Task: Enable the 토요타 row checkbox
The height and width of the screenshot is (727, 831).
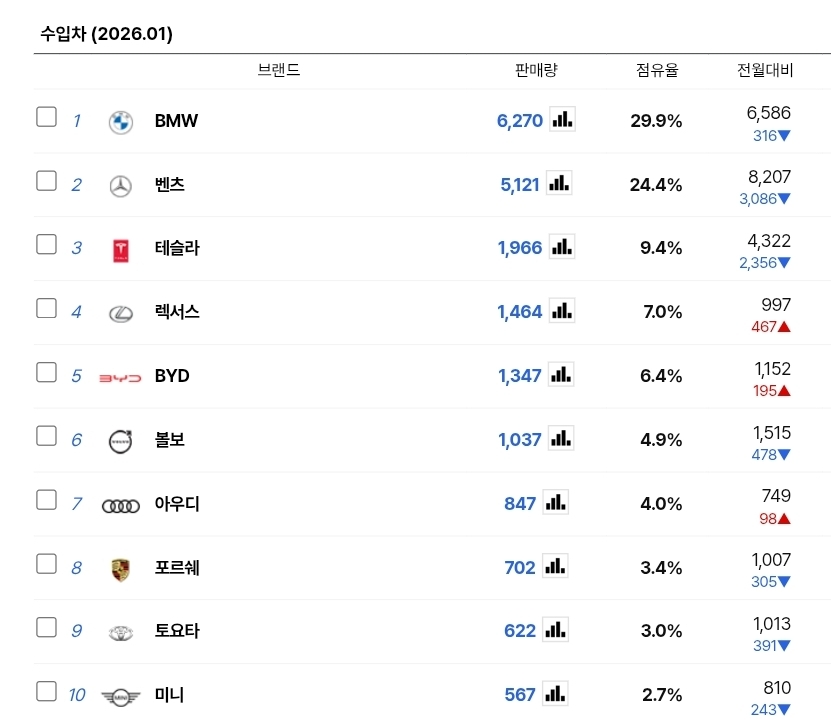Action: point(46,627)
